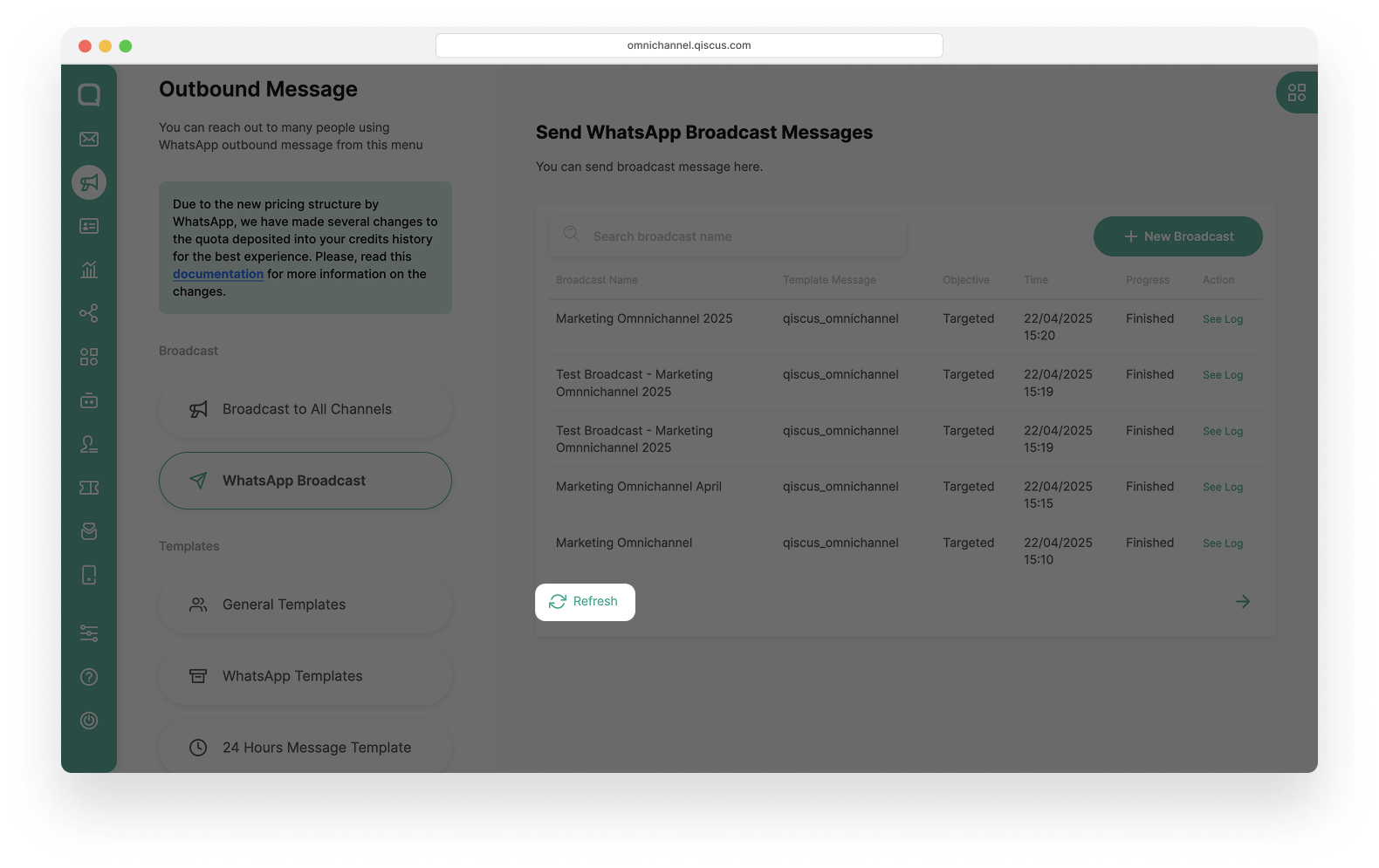
Task: Click the Outbound Message page title
Action: tap(258, 89)
